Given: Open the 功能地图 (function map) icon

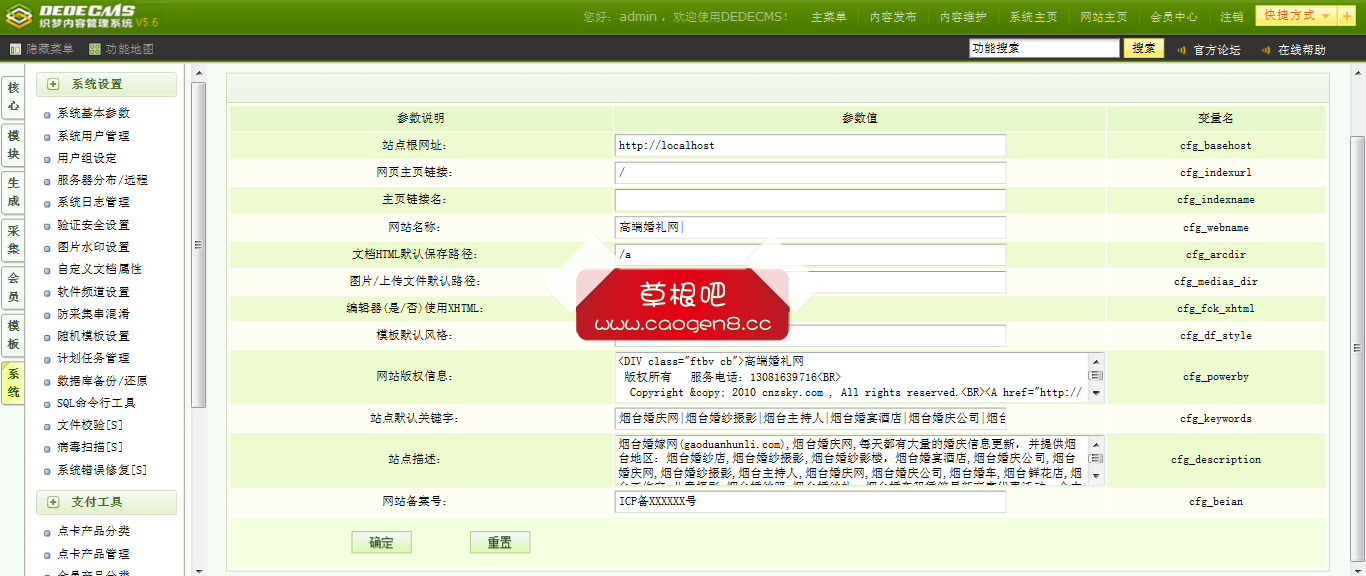Looking at the screenshot, I should [93, 47].
